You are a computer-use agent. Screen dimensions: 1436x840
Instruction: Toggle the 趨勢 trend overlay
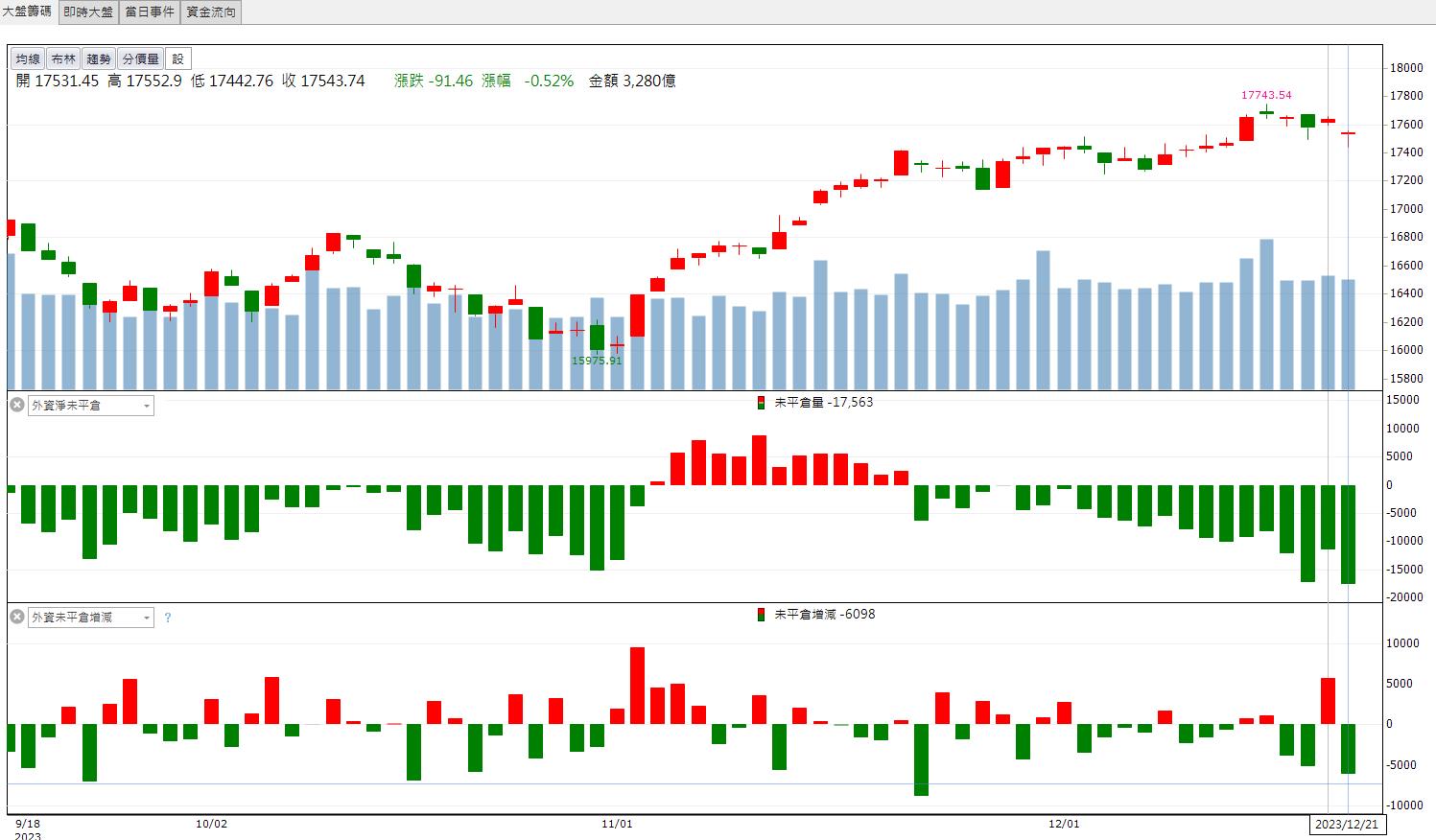coord(98,59)
